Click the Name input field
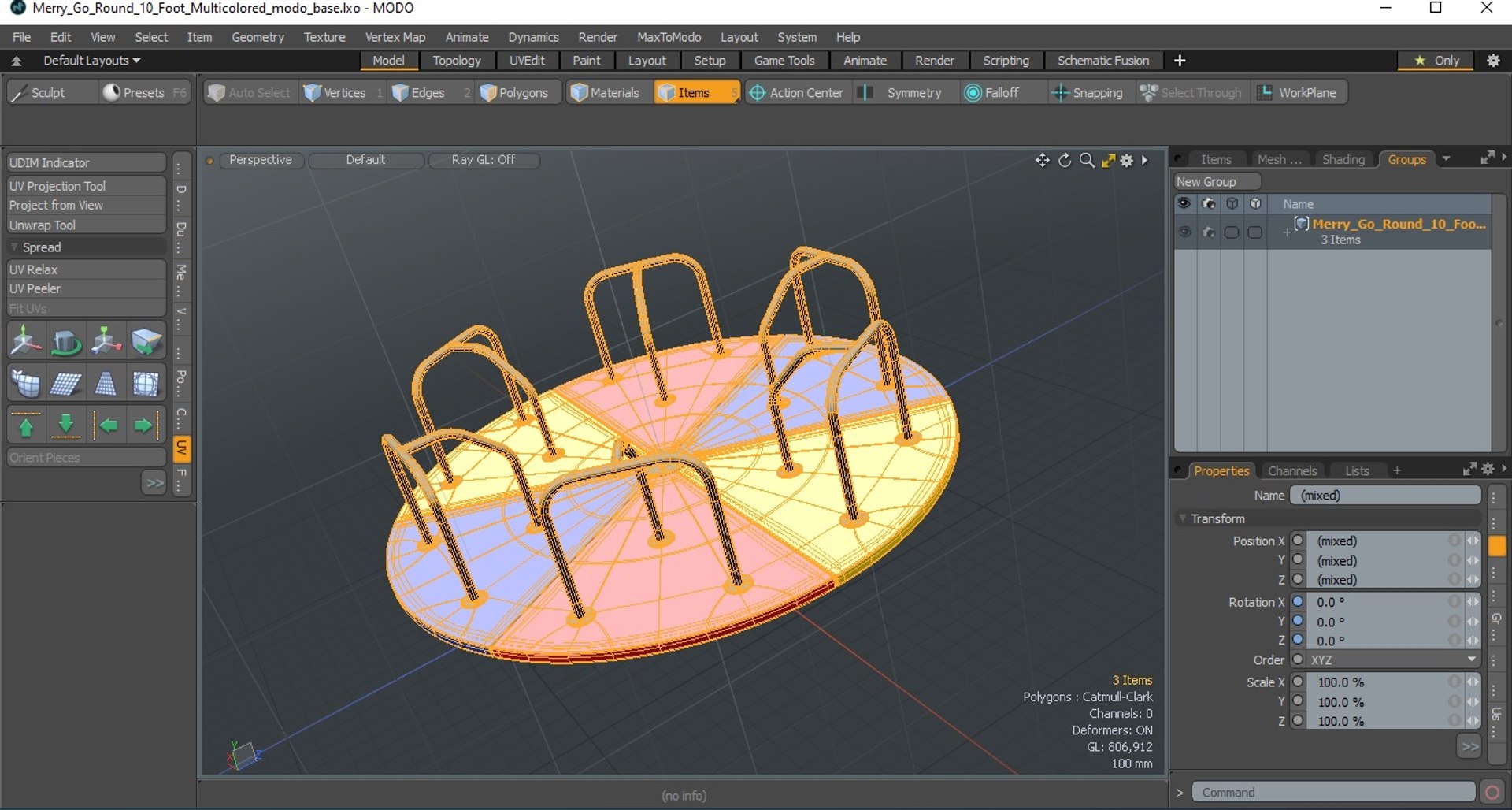This screenshot has height=810, width=1512. (x=1385, y=496)
